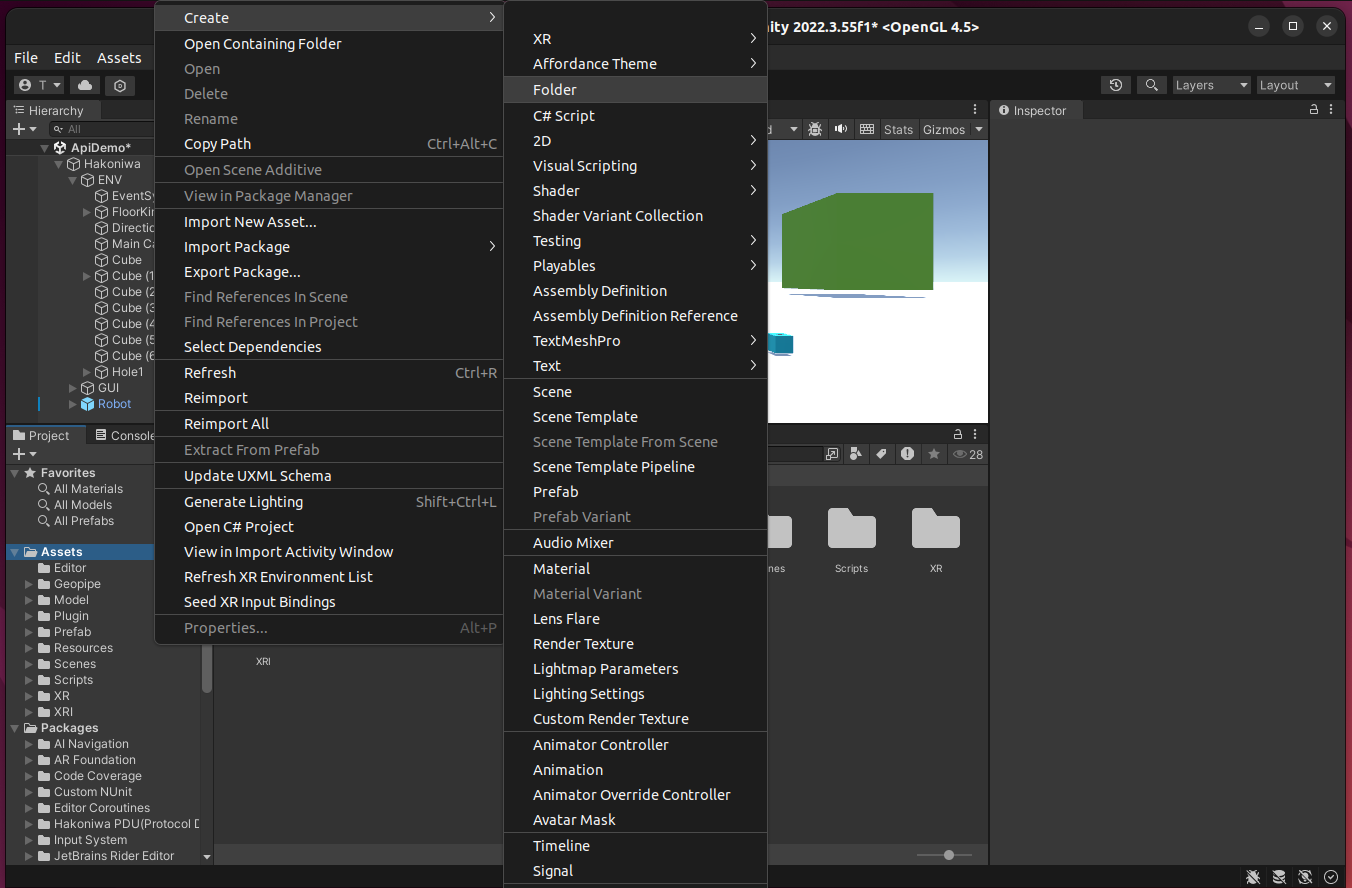
Task: Open the Project panel kebab menu
Action: [x=975, y=434]
